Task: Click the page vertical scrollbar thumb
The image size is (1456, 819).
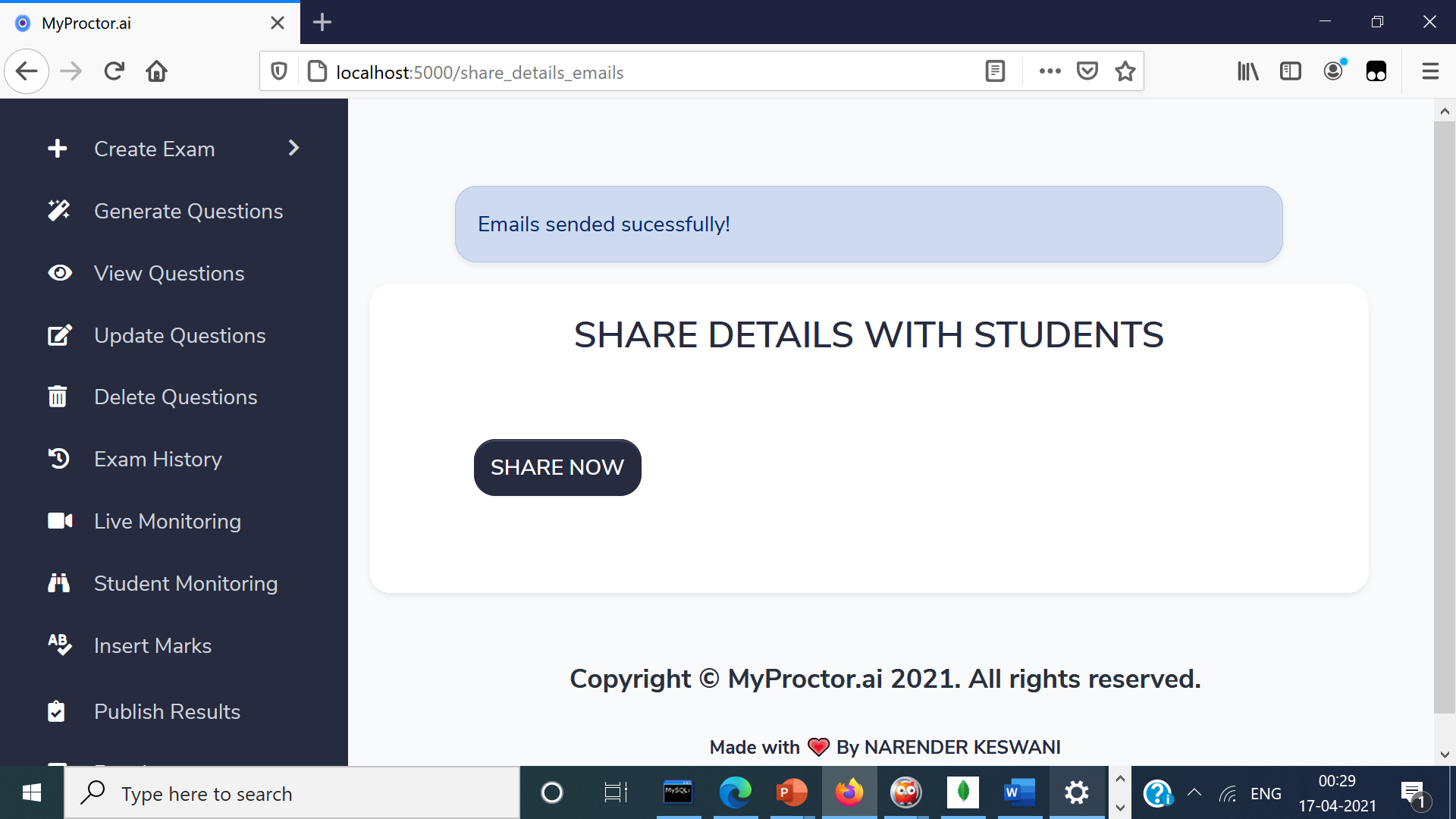Action: [x=1444, y=417]
